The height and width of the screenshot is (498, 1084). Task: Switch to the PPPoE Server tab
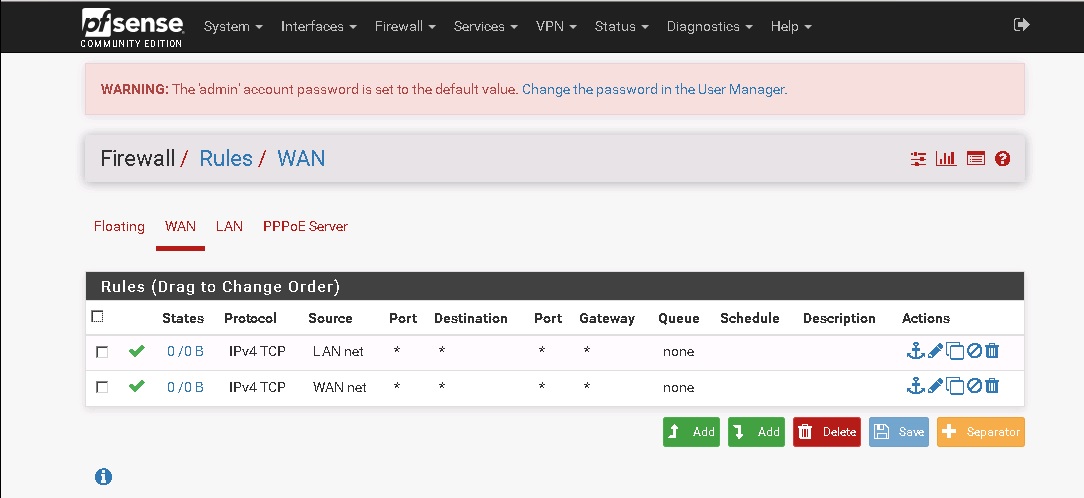click(x=305, y=226)
